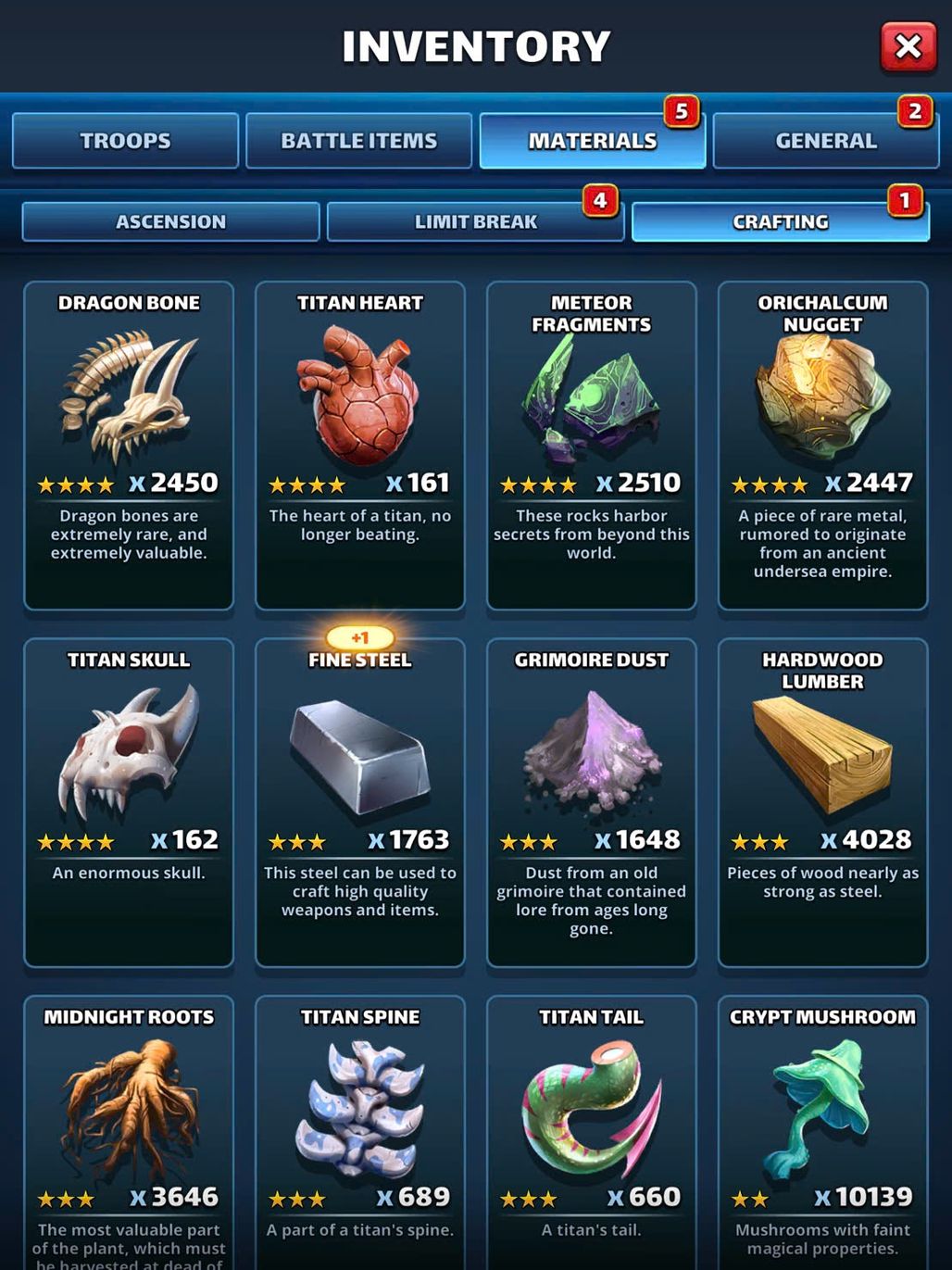Tap the Midnight Roots icon

(x=129, y=1110)
